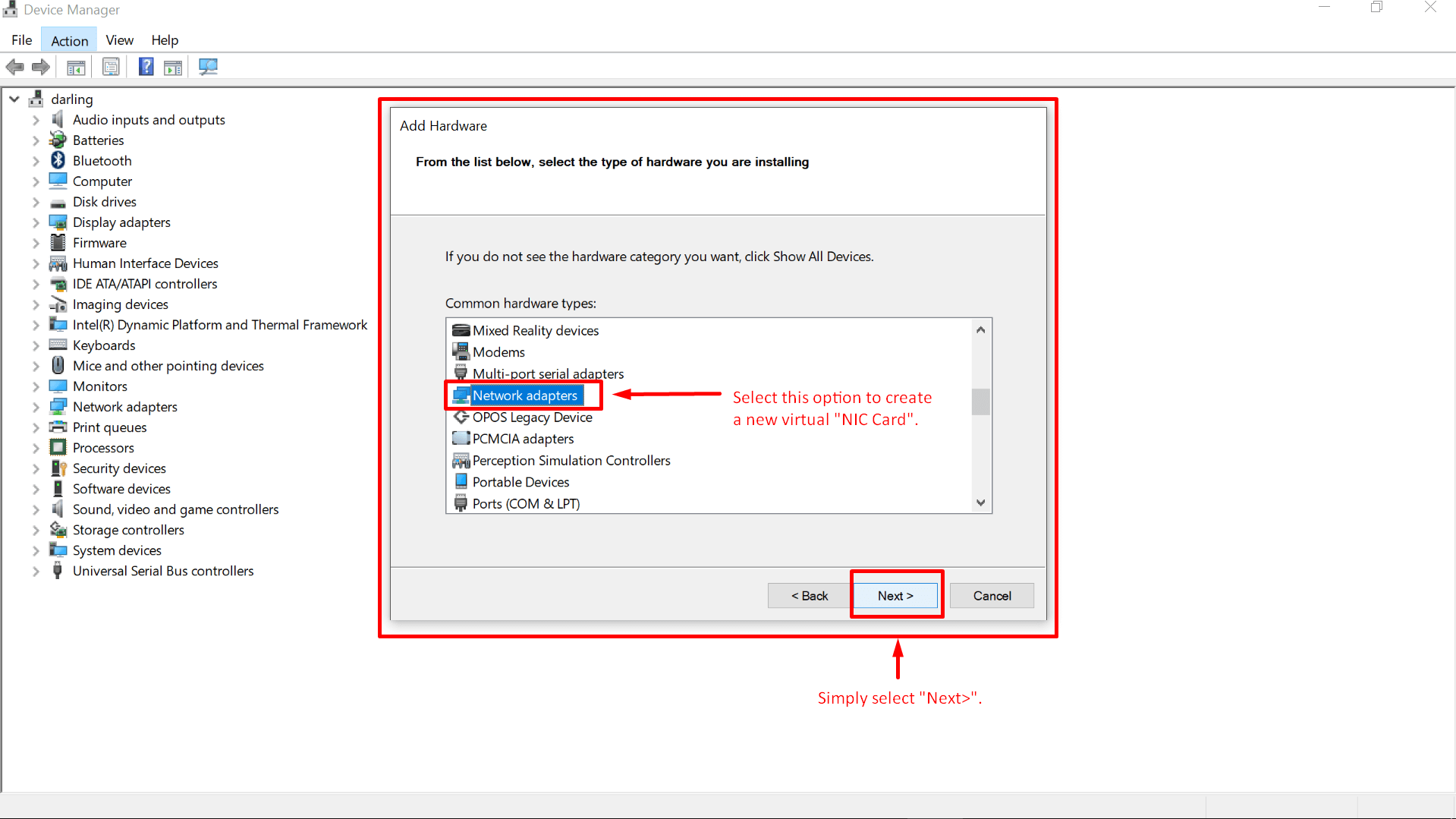
Task: Select Portable Devices in list
Action: coord(520,482)
